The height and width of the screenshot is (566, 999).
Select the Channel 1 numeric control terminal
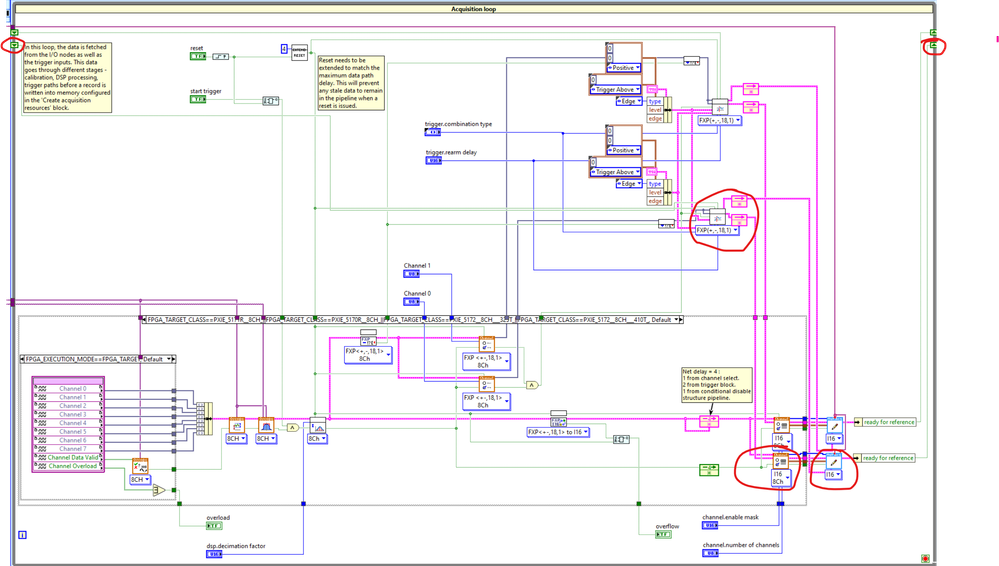pyautogui.click(x=412, y=273)
